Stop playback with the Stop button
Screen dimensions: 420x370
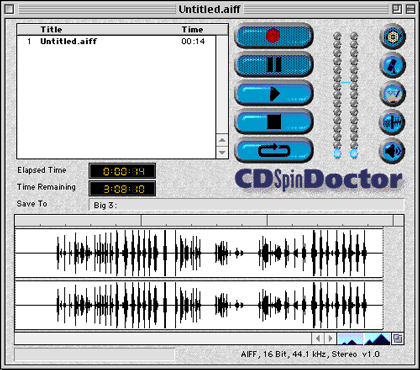[274, 122]
